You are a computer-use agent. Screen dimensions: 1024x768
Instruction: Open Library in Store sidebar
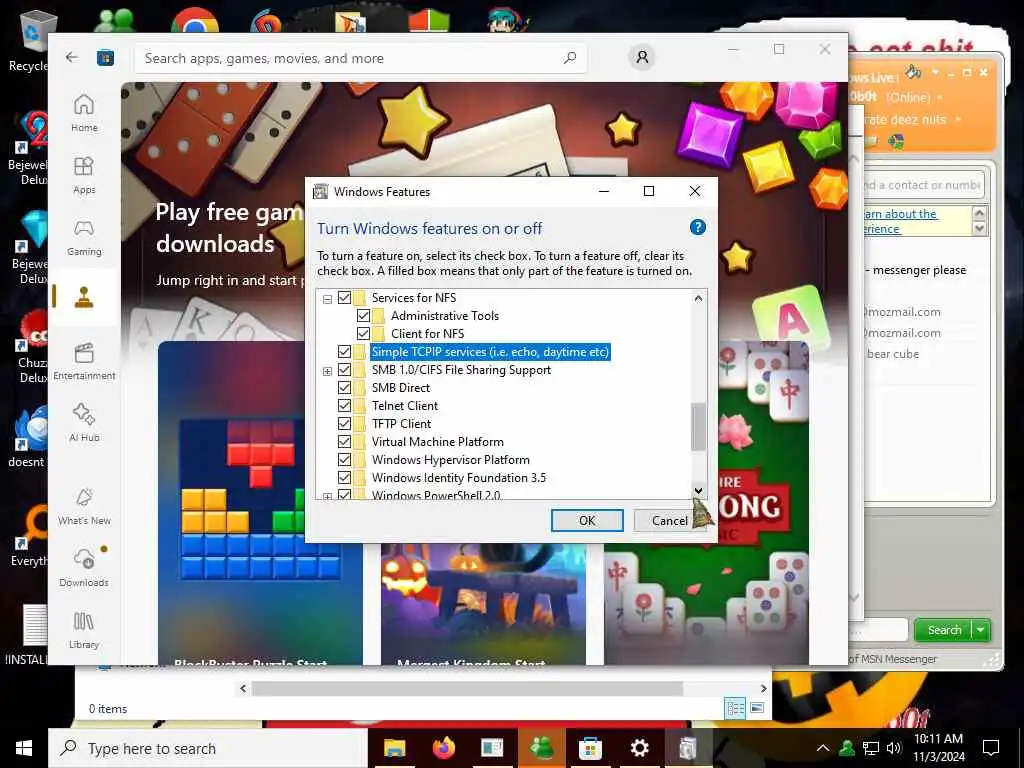pos(84,630)
